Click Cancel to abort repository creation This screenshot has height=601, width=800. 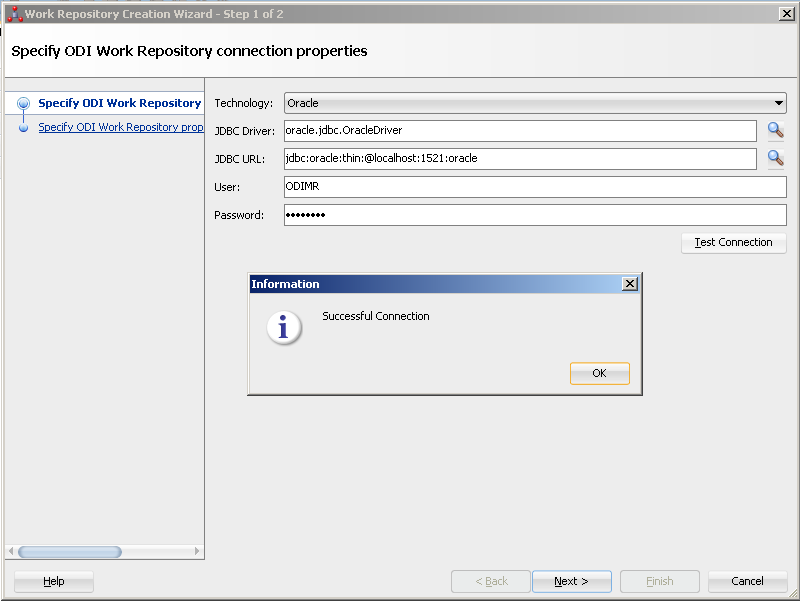point(747,581)
